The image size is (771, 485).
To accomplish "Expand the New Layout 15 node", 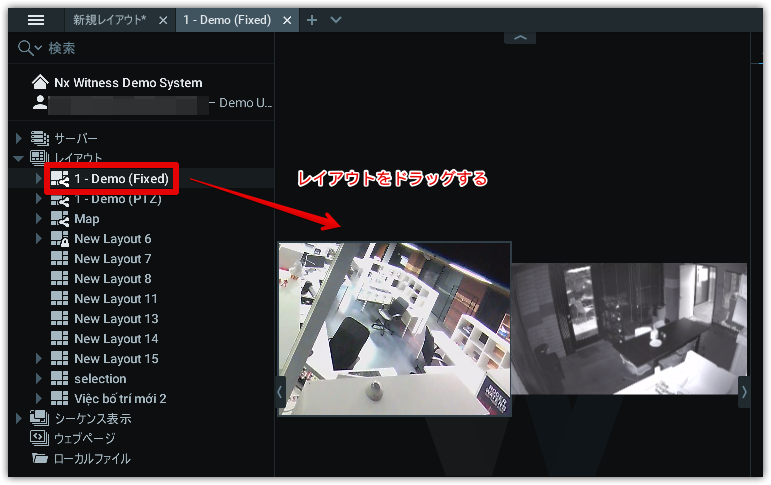I will tap(39, 359).
